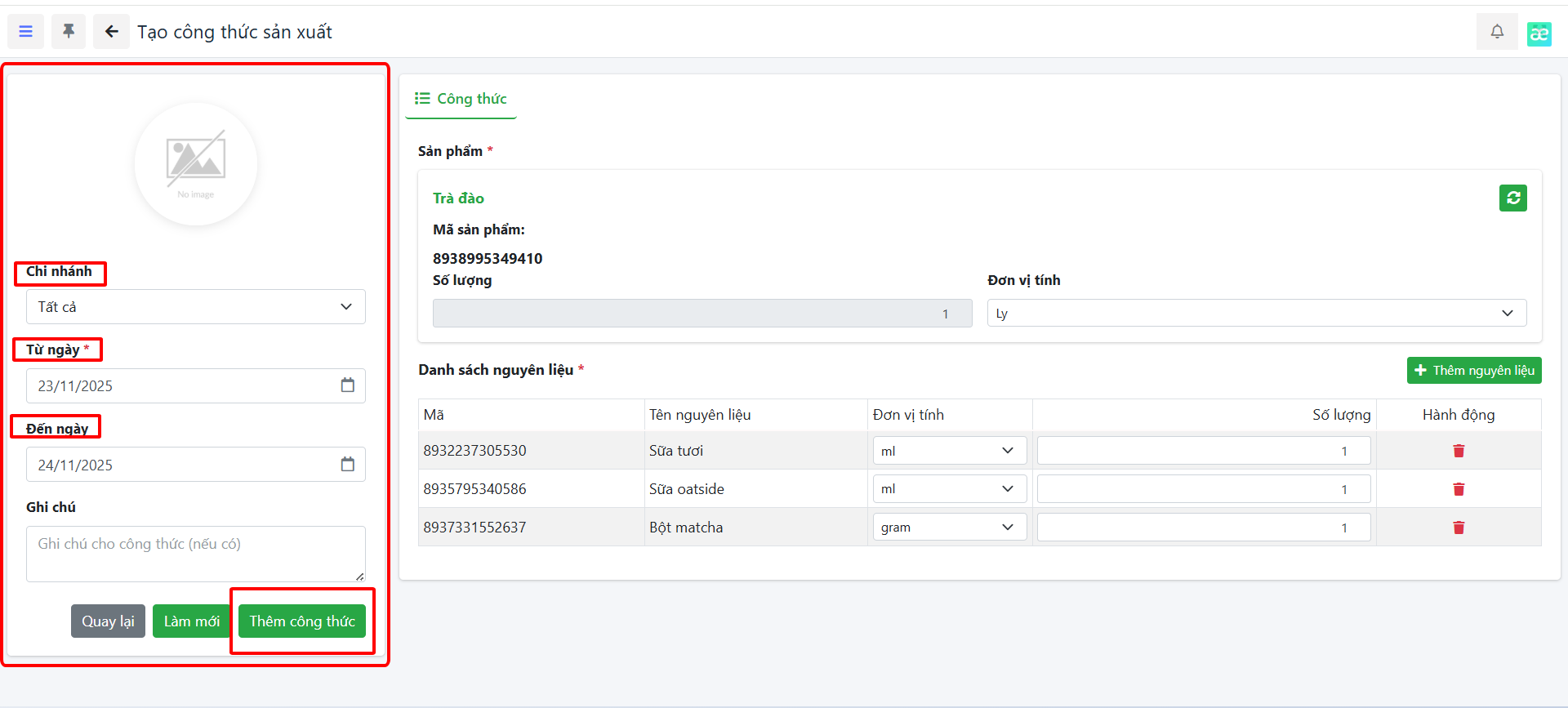Open the product Đơn vị tính dropdown
1568x708 pixels.
[x=1256, y=314]
